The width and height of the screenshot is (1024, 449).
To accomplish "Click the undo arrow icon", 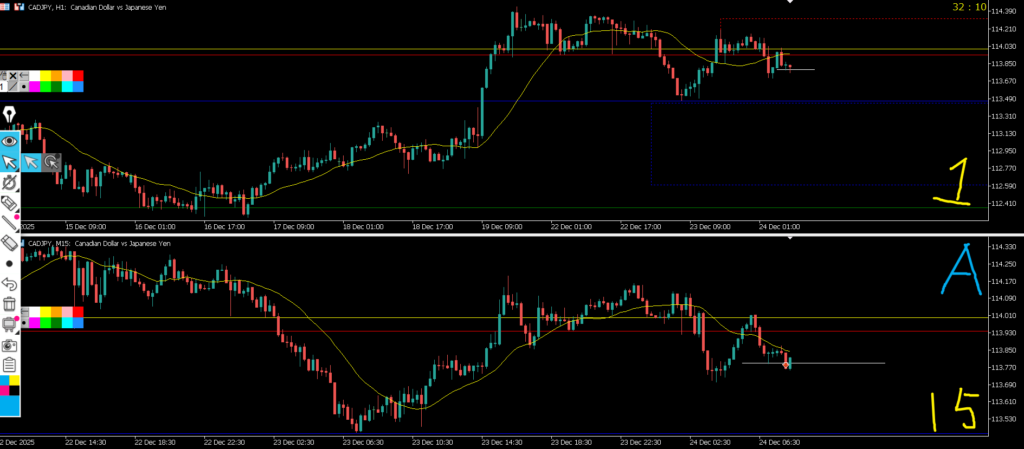I will (x=10, y=284).
